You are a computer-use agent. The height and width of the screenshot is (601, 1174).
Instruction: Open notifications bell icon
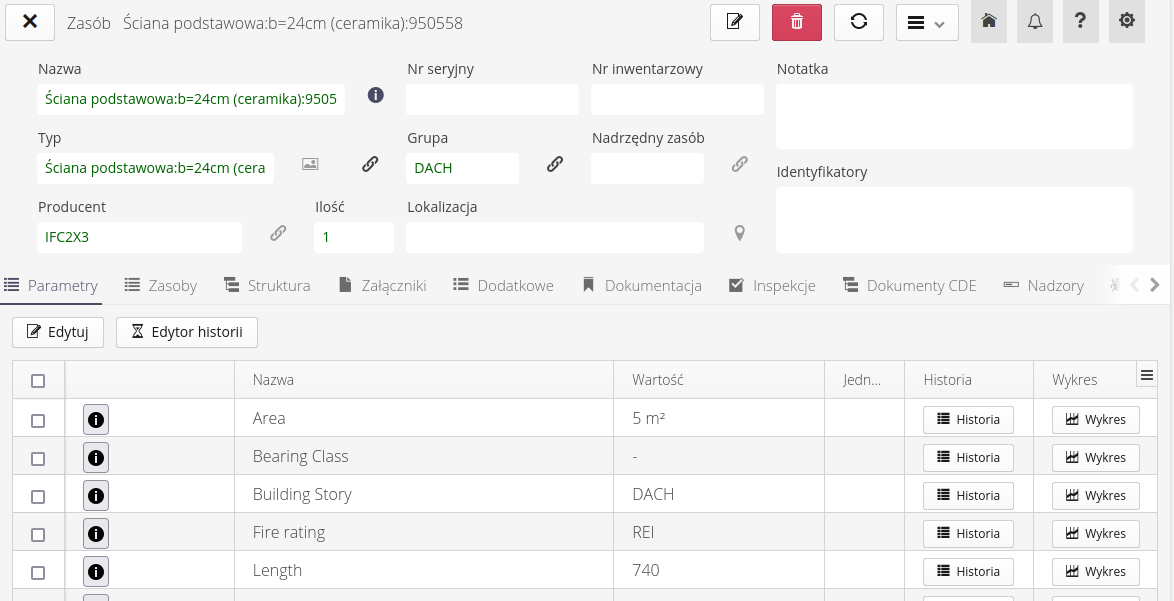pos(1035,22)
